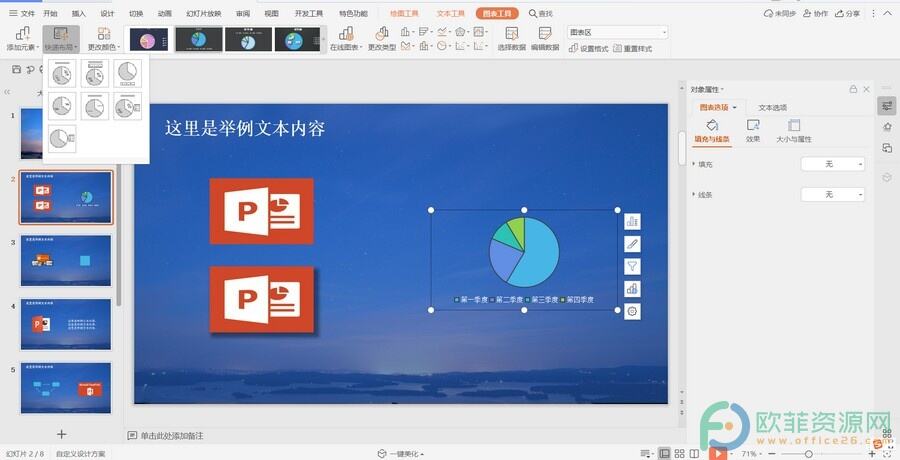Switch to slide sorter grid view
The width and height of the screenshot is (900, 460).
coord(679,454)
